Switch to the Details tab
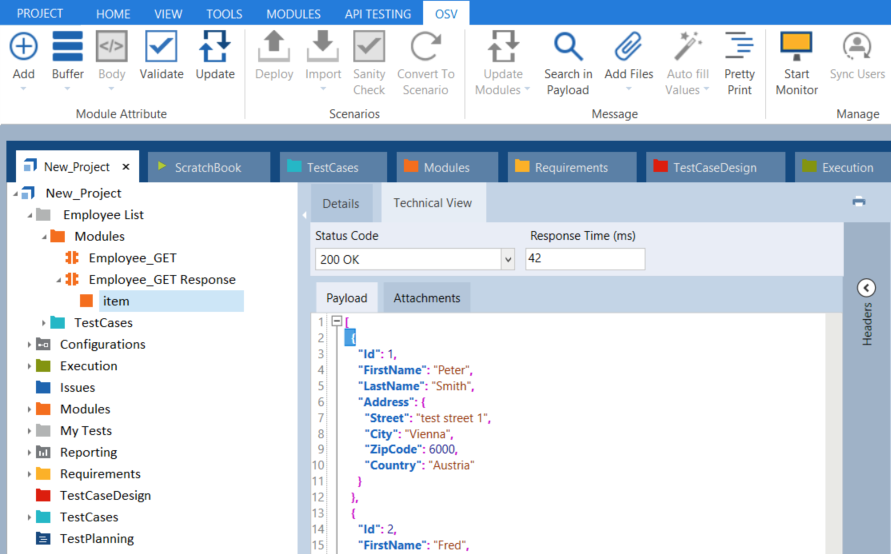891x554 pixels. click(340, 204)
